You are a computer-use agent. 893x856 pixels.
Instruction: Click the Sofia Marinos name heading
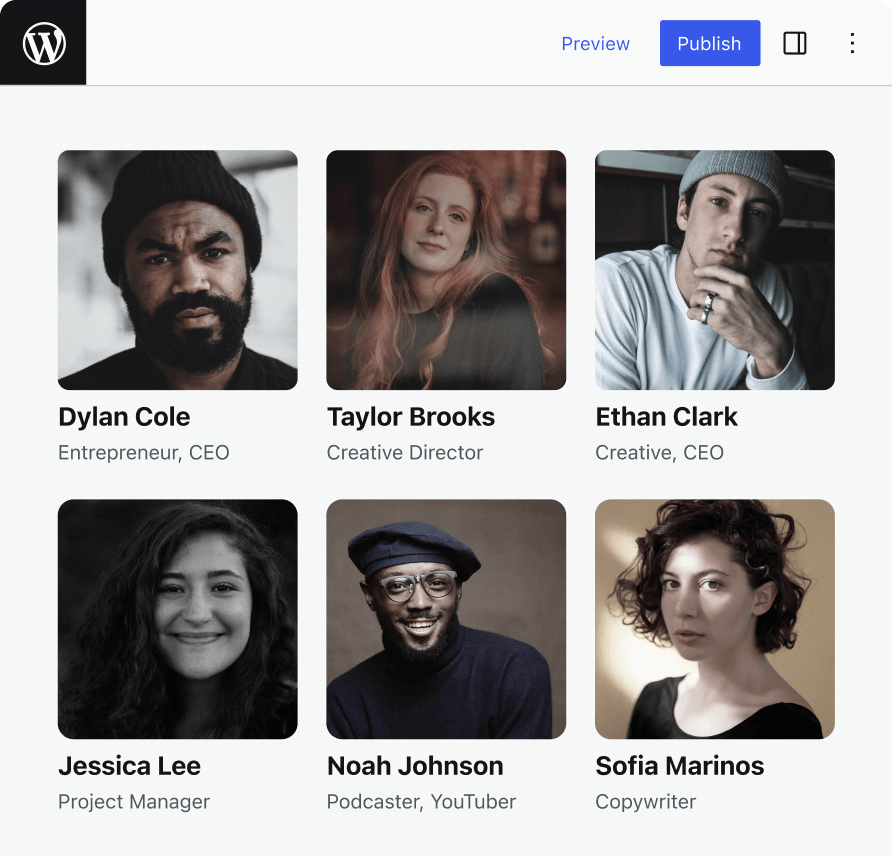coord(679,766)
